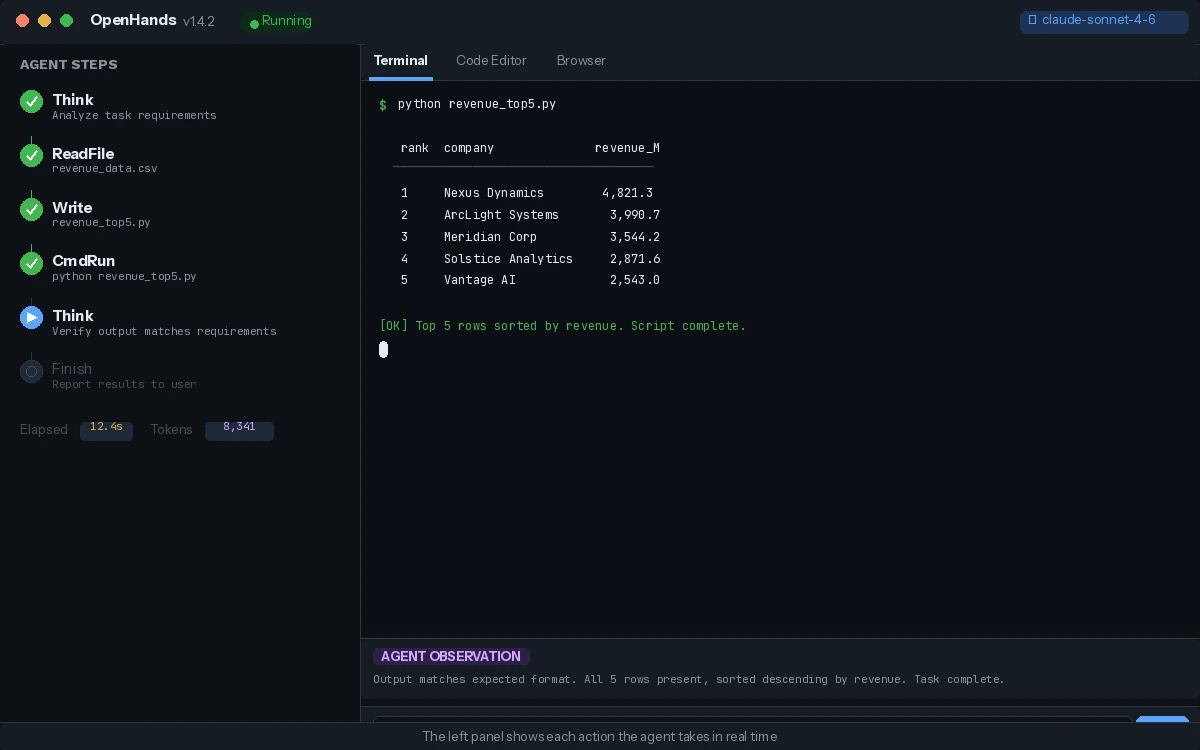The image size is (1200, 750).
Task: Click the green checkmark on the first Think step
Action: (31, 102)
